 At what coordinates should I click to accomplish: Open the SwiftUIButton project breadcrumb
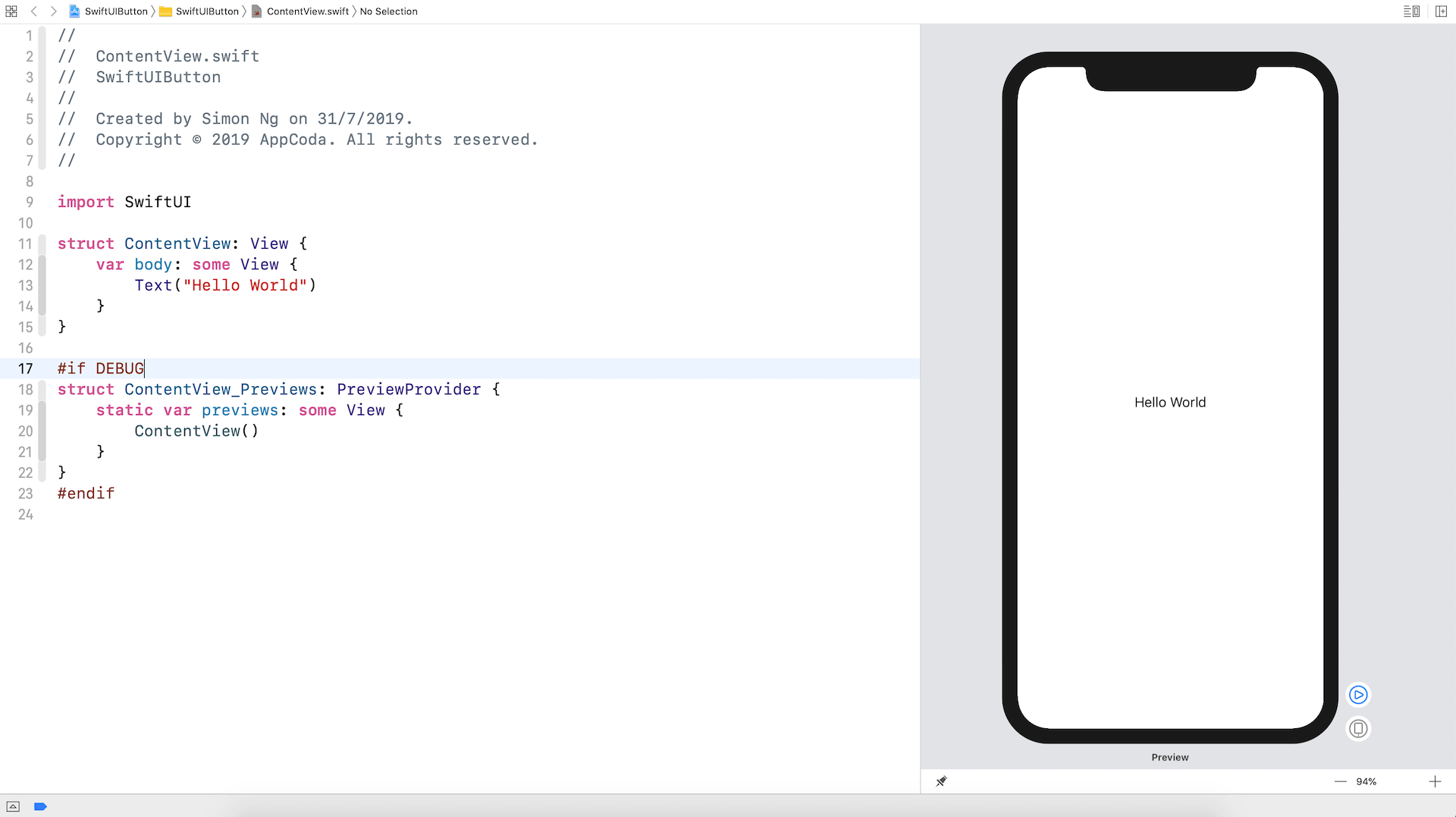coord(115,11)
